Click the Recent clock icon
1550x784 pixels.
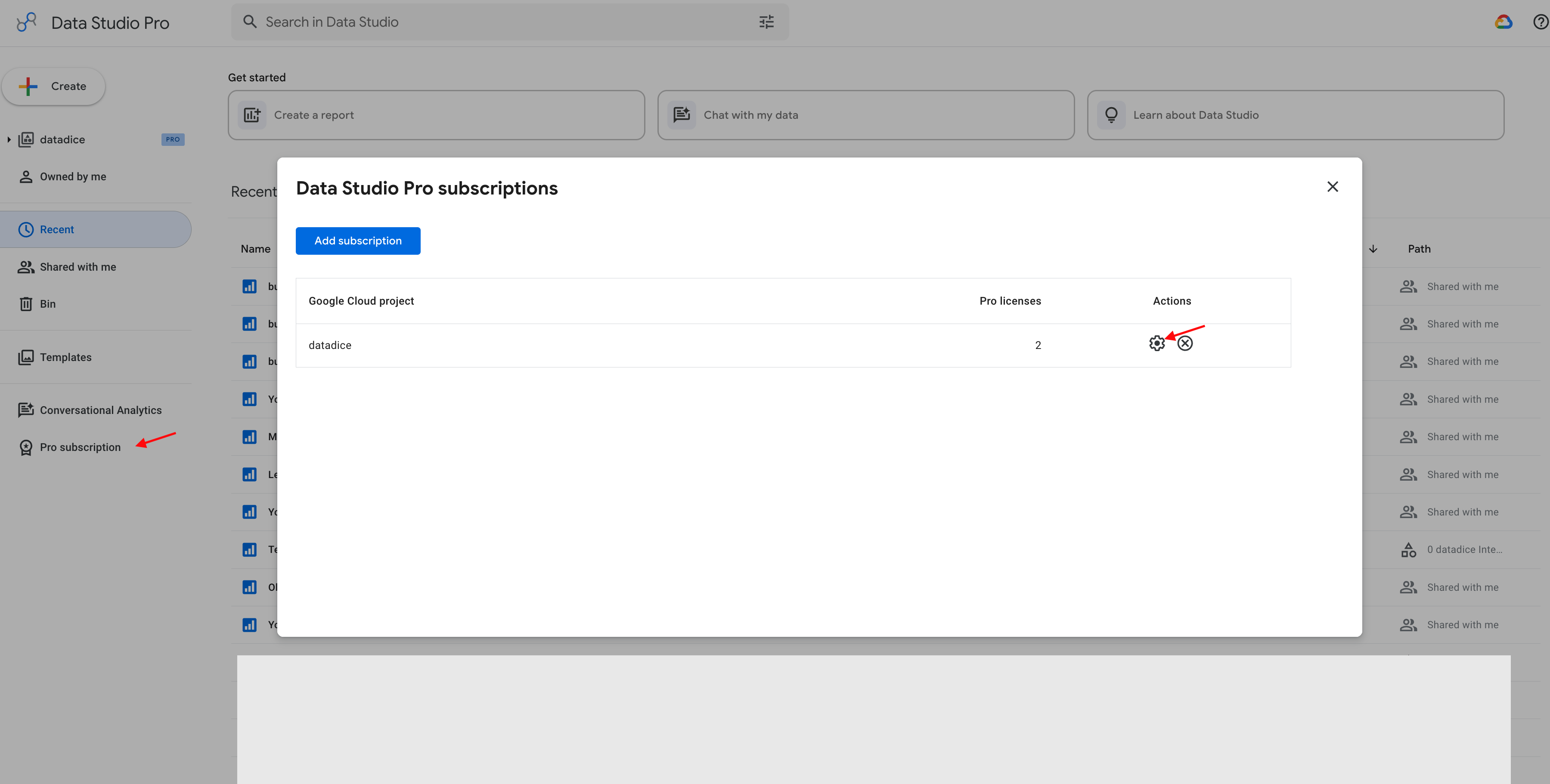pyautogui.click(x=26, y=230)
